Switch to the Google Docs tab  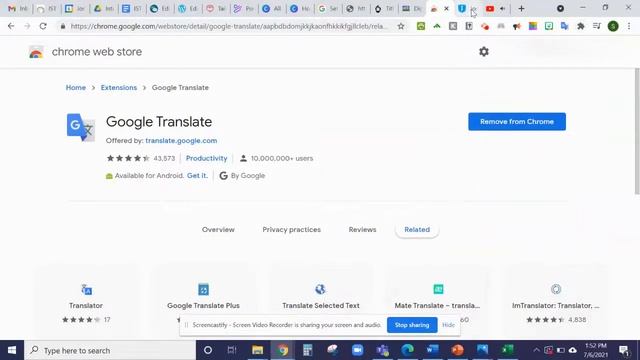point(132,9)
